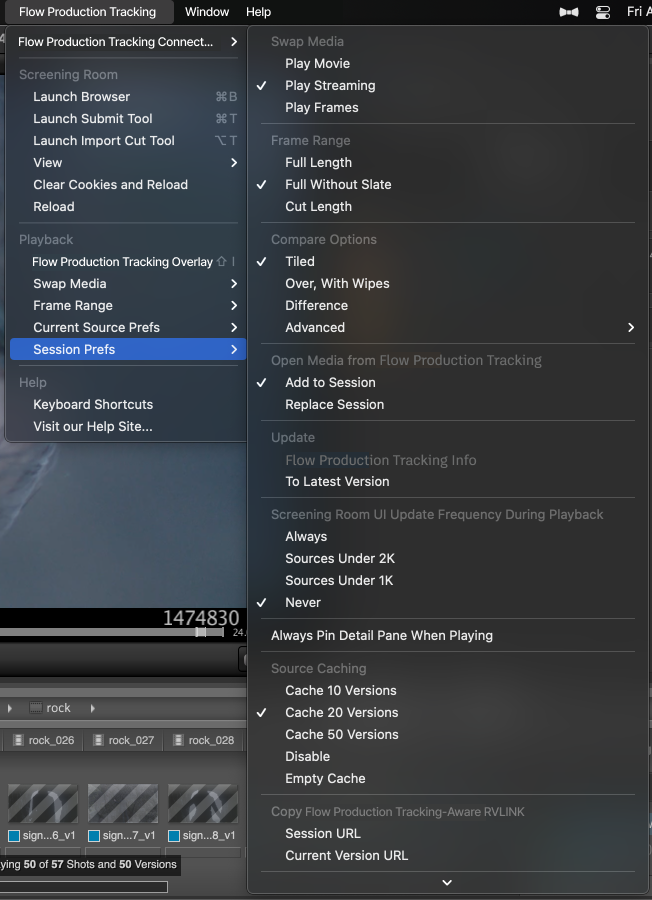Expand the Advanced compare submenu
The height and width of the screenshot is (900, 652).
(448, 327)
